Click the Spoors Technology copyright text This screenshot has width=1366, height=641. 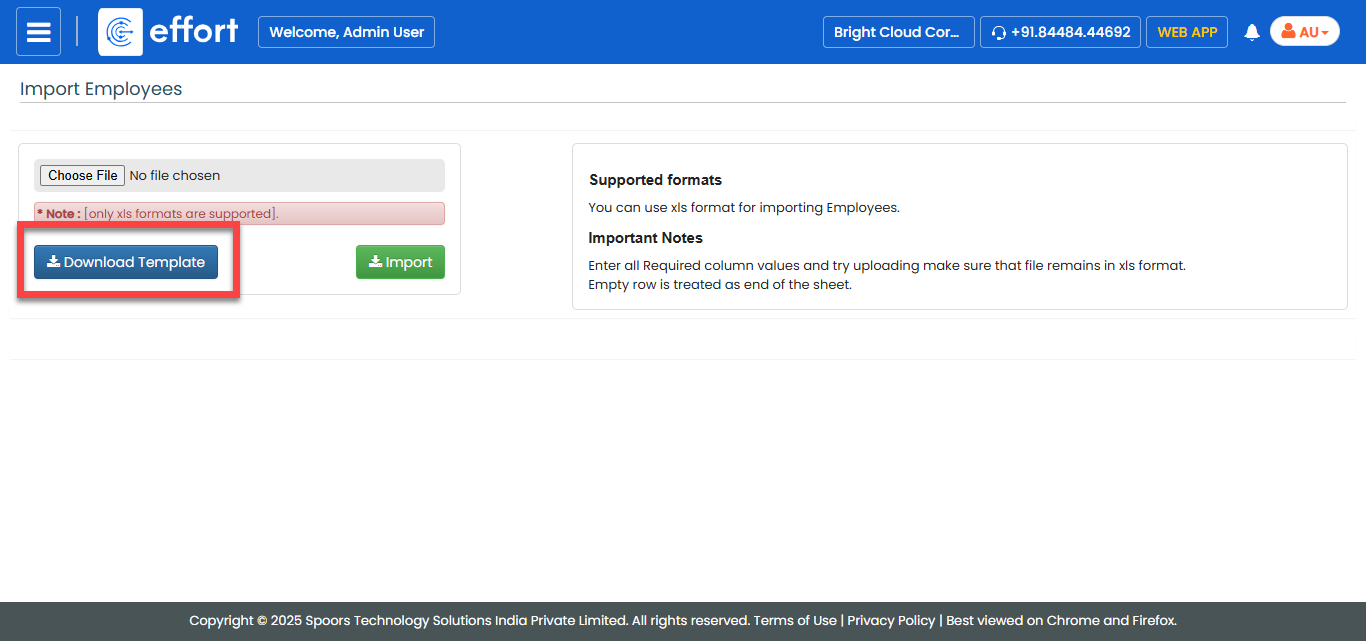tap(468, 620)
